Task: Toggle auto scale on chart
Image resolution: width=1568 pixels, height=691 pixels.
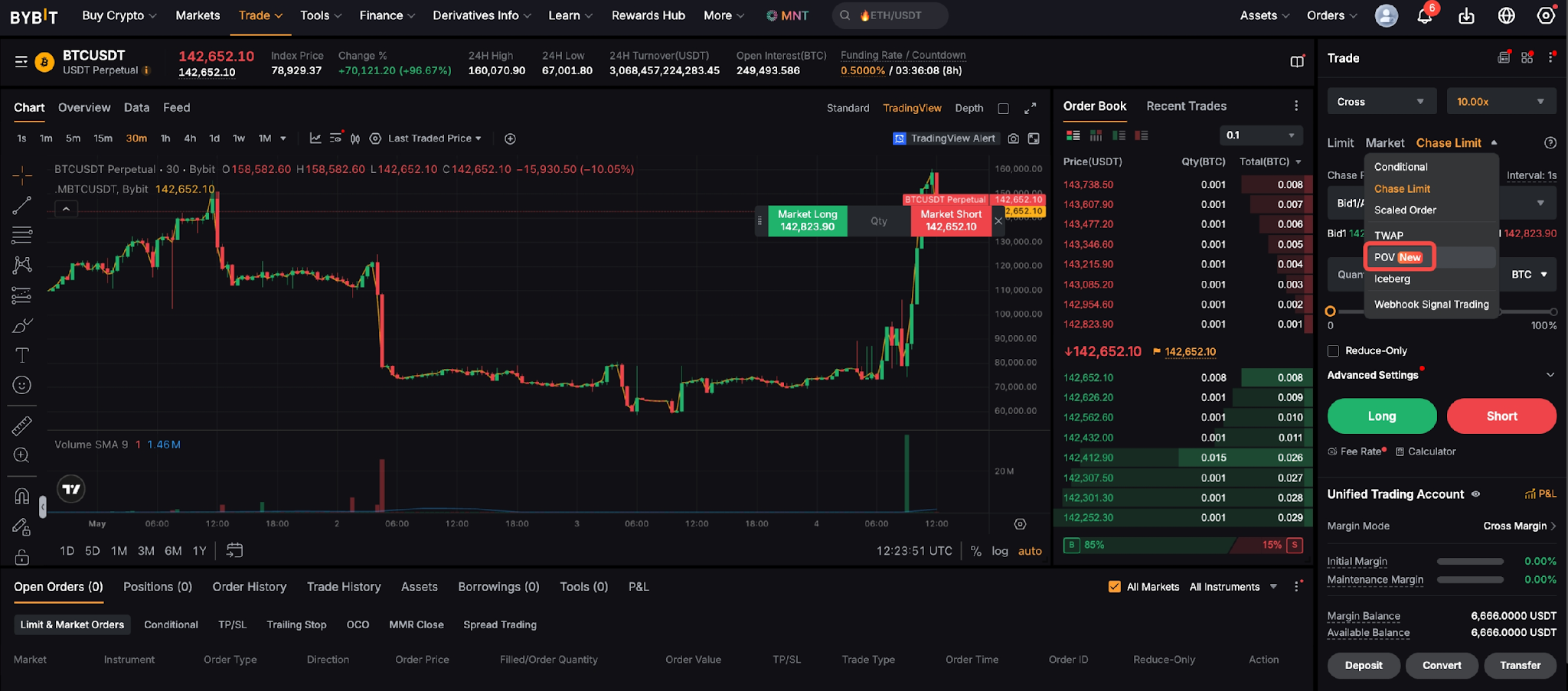Action: click(1030, 551)
